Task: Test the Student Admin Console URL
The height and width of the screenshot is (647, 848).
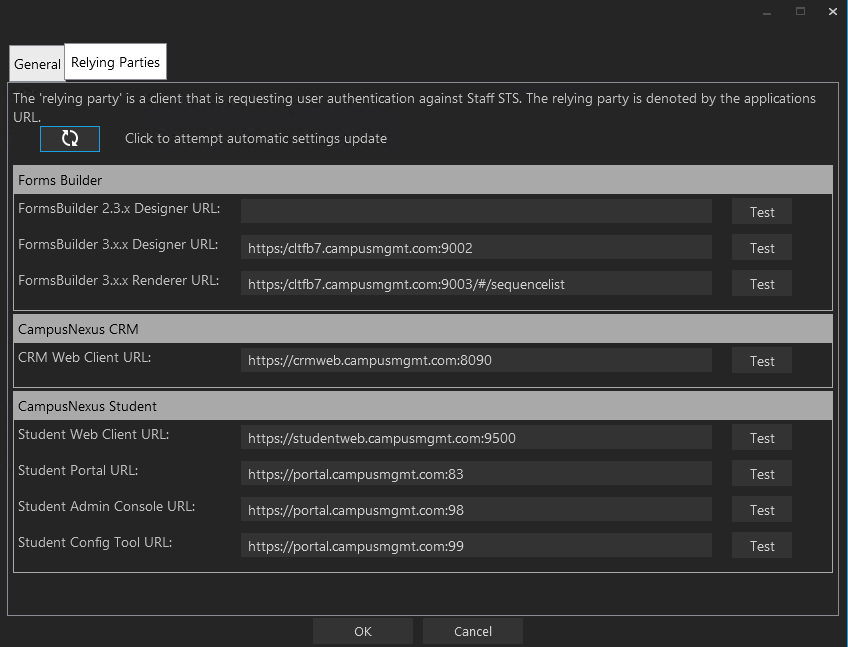Action: click(x=761, y=509)
